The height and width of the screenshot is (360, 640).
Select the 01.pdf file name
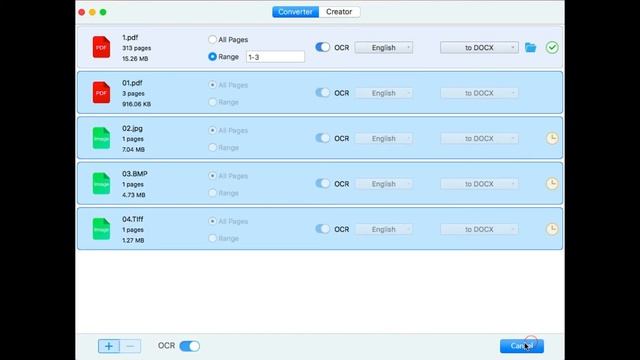pos(132,83)
